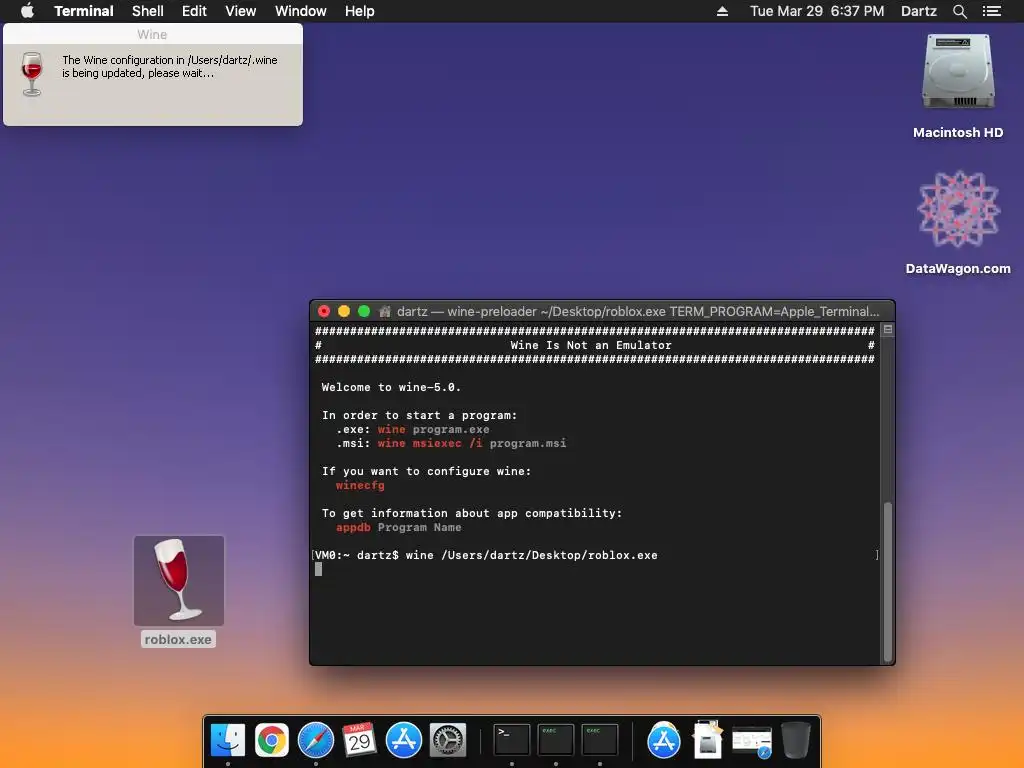Launch Safari from the Dock

[315, 740]
